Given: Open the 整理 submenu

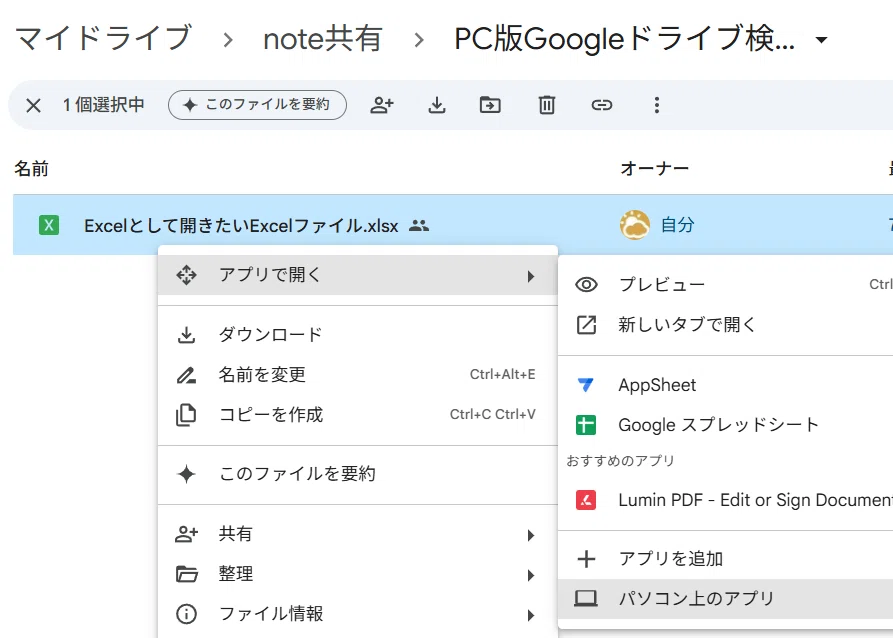Looking at the screenshot, I should tap(358, 574).
